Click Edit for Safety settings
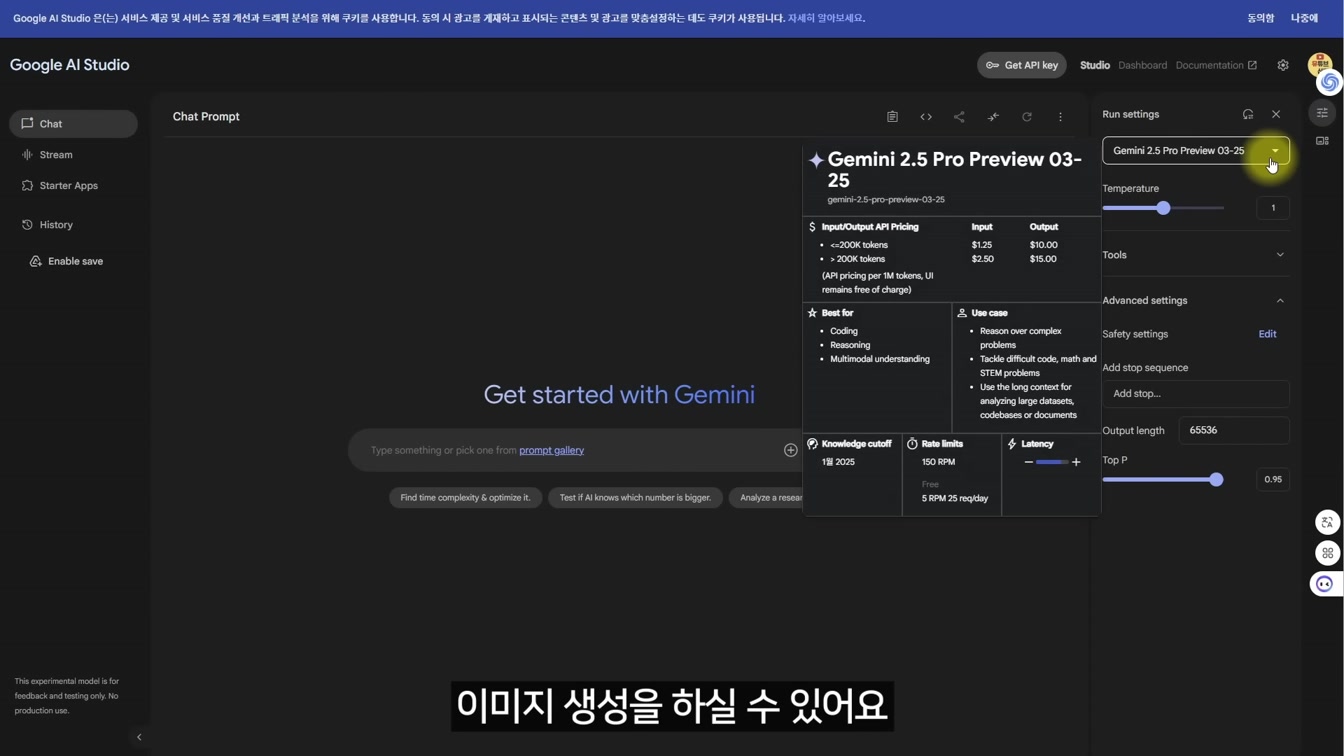Screen dimensions: 1344x756 [1267, 334]
